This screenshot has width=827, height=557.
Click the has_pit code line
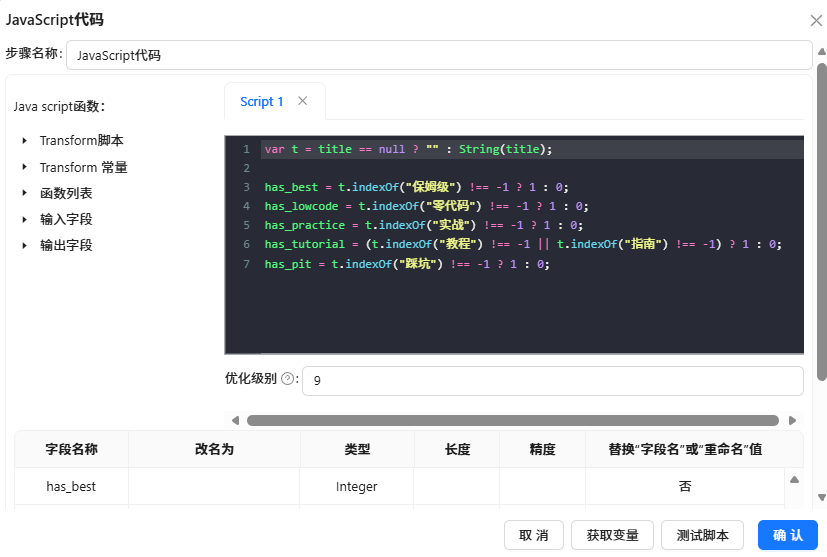[x=407, y=264]
